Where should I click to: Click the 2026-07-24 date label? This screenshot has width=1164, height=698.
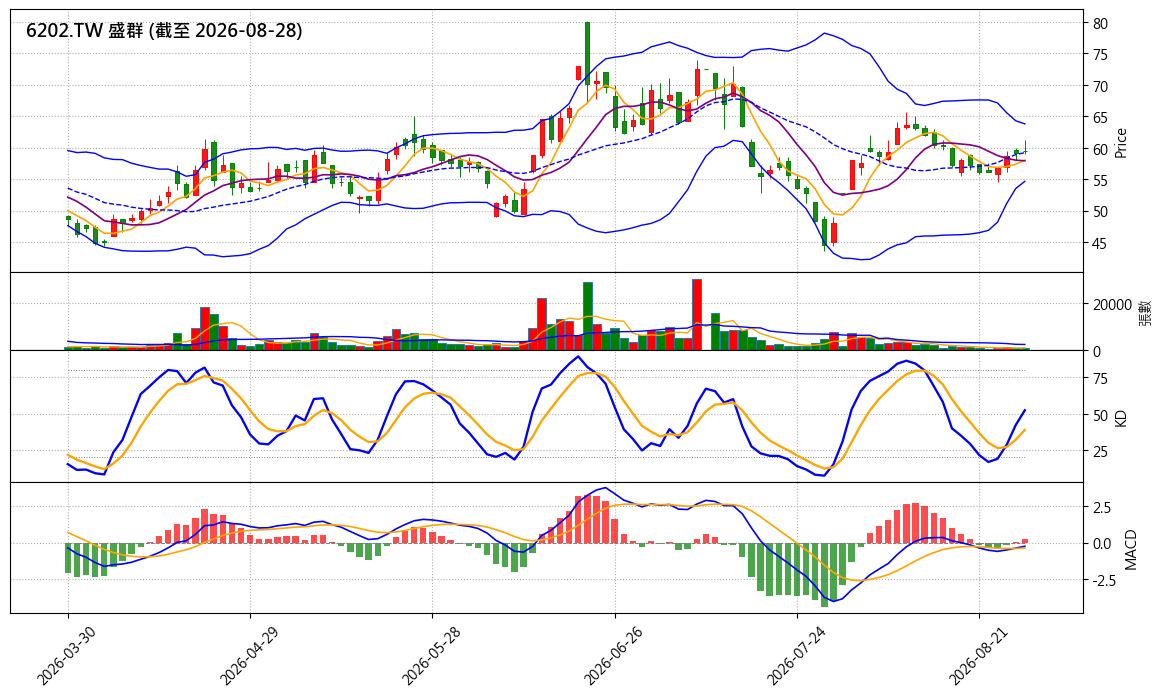(794, 656)
